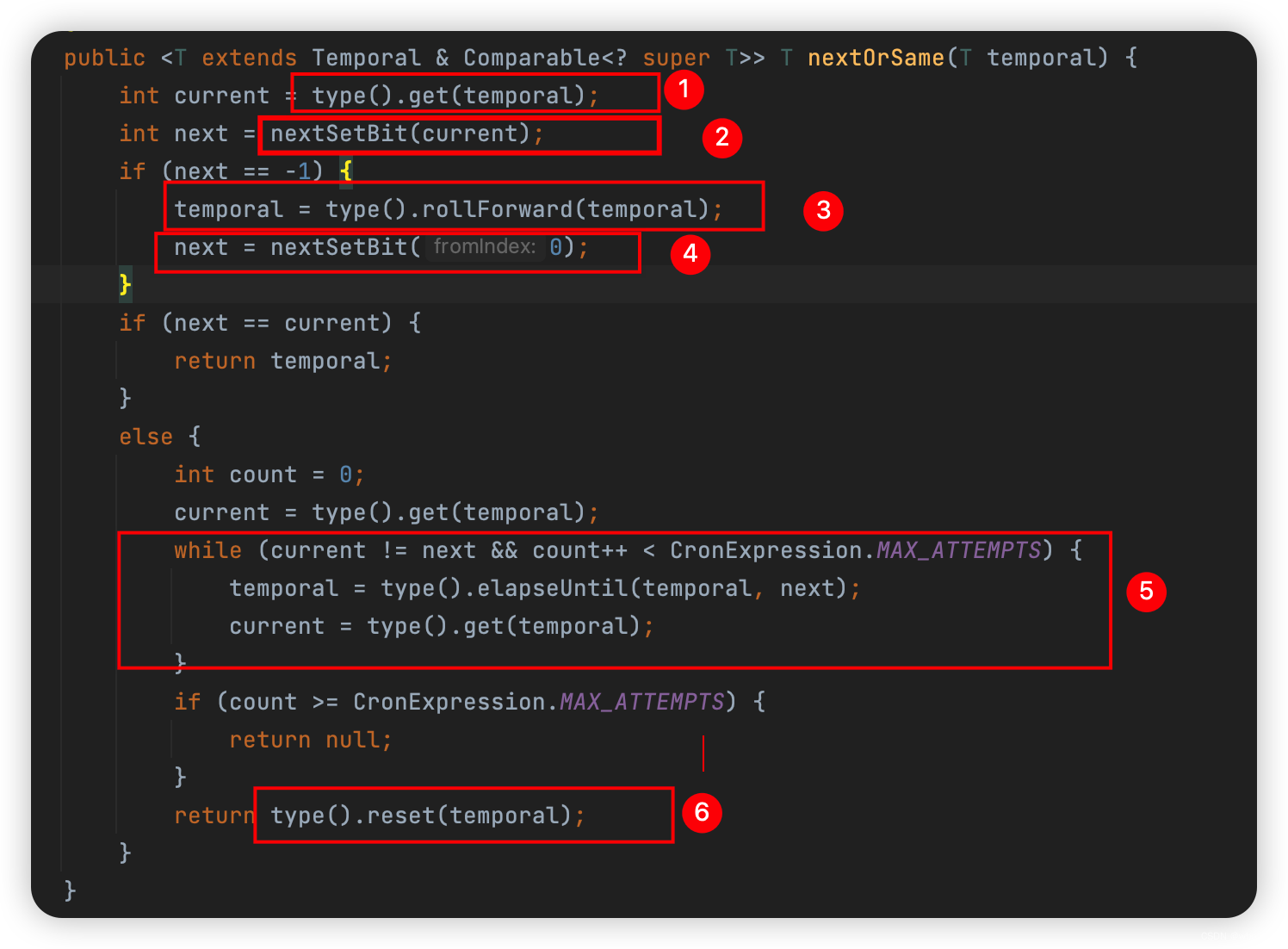Click type().elapseUntil(temporal, next) statement
The image size is (1288, 949).
point(545,588)
